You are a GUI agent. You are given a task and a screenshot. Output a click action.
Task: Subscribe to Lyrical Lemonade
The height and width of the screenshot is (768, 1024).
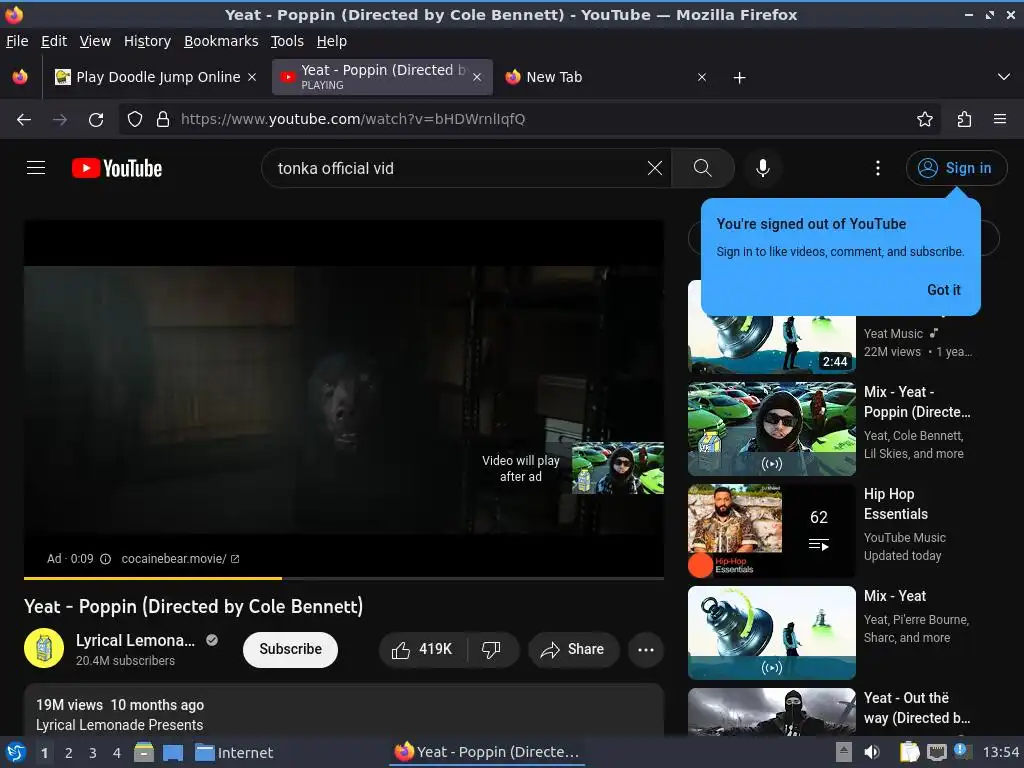291,649
